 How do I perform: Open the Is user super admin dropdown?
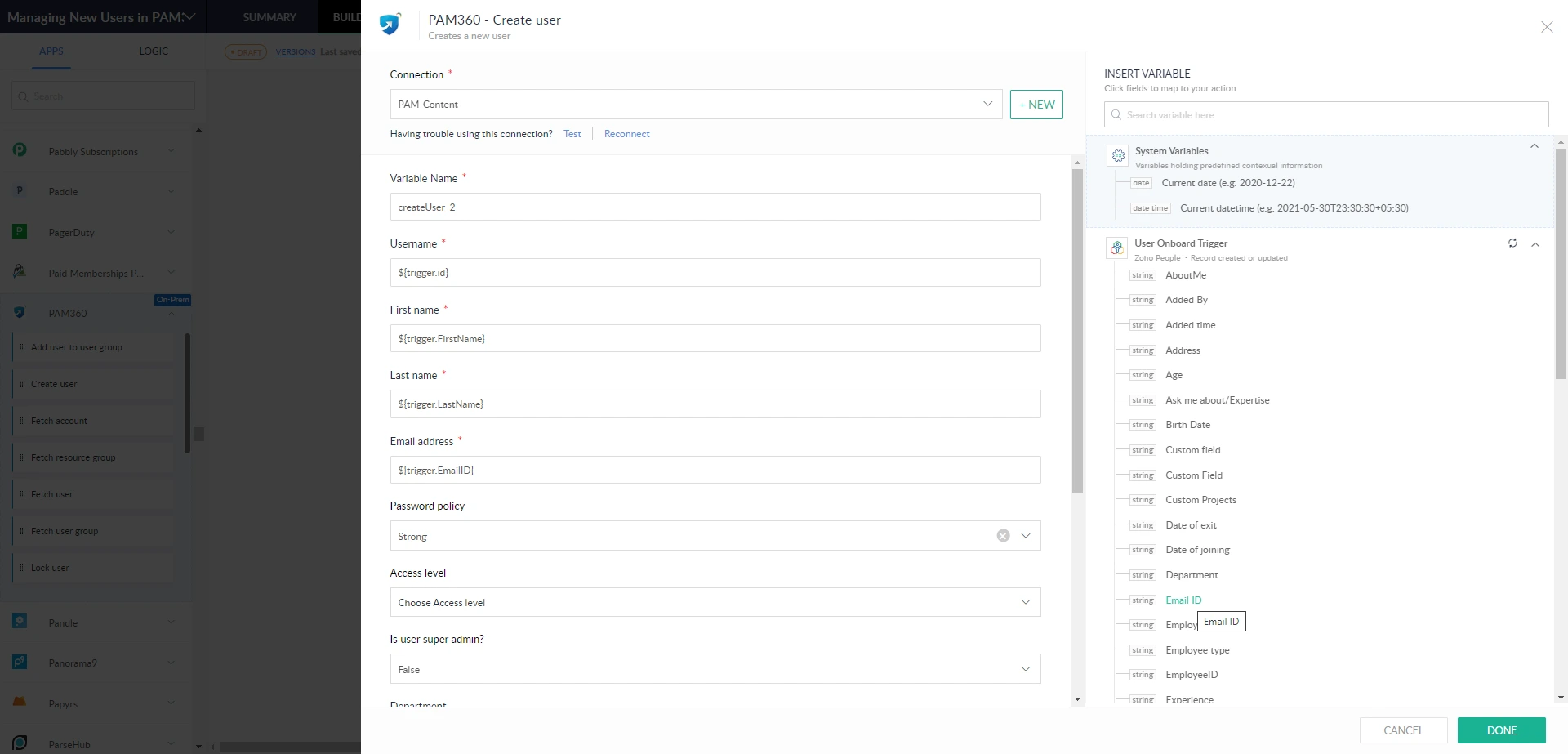[x=715, y=669]
